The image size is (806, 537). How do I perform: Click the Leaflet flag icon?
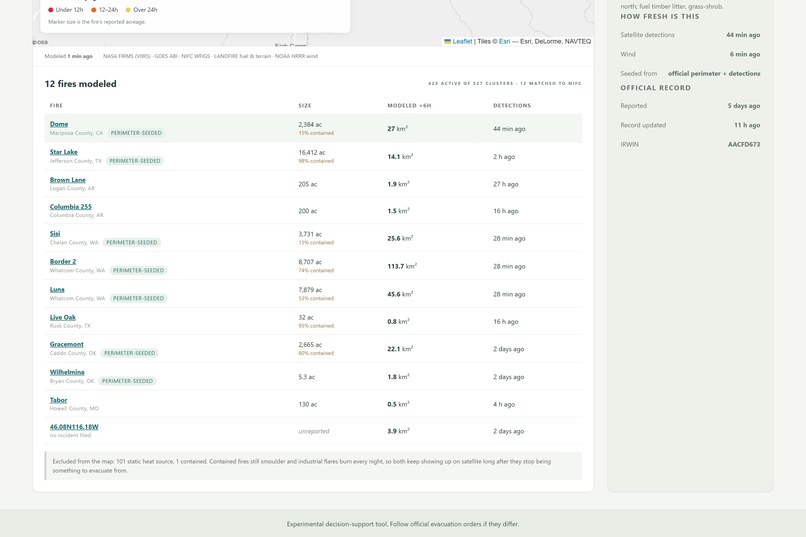pos(447,41)
